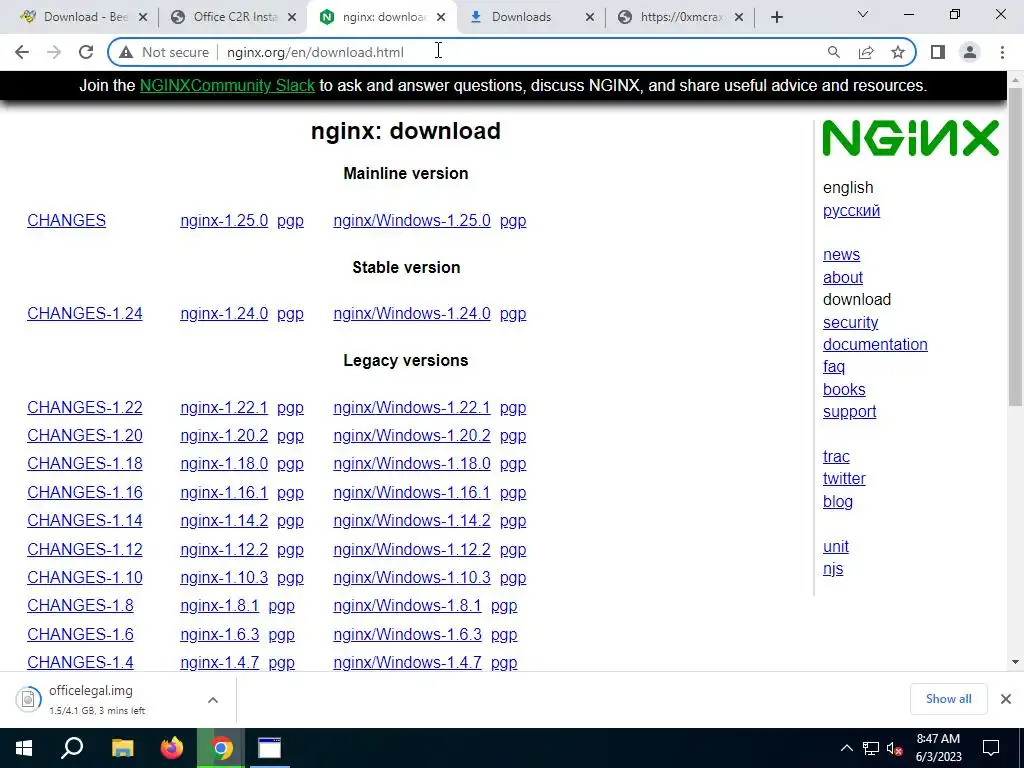Reload the nginx download page
This screenshot has width=1024, height=768.
(x=86, y=52)
